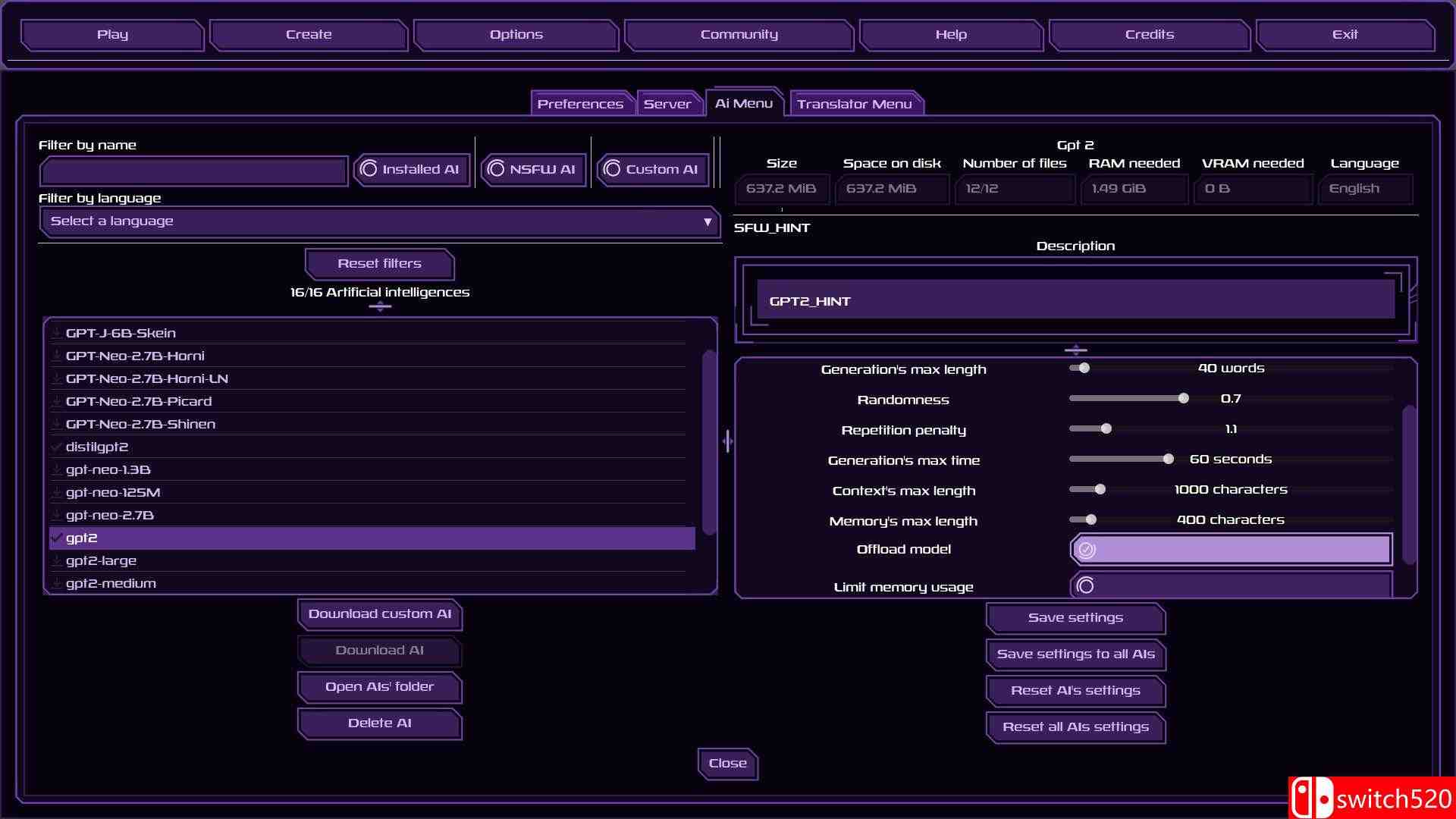1456x819 pixels.
Task: Click the download icon beside GPT-Neo-2.7B-Picard
Action: coord(56,400)
